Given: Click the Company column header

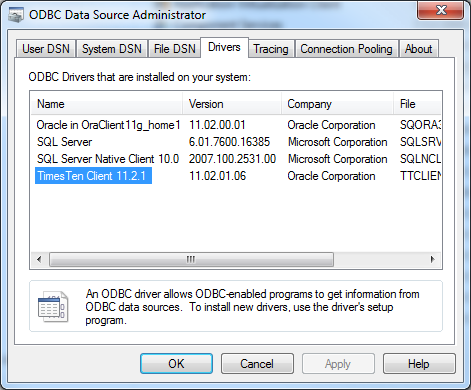Looking at the screenshot, I should (338, 104).
